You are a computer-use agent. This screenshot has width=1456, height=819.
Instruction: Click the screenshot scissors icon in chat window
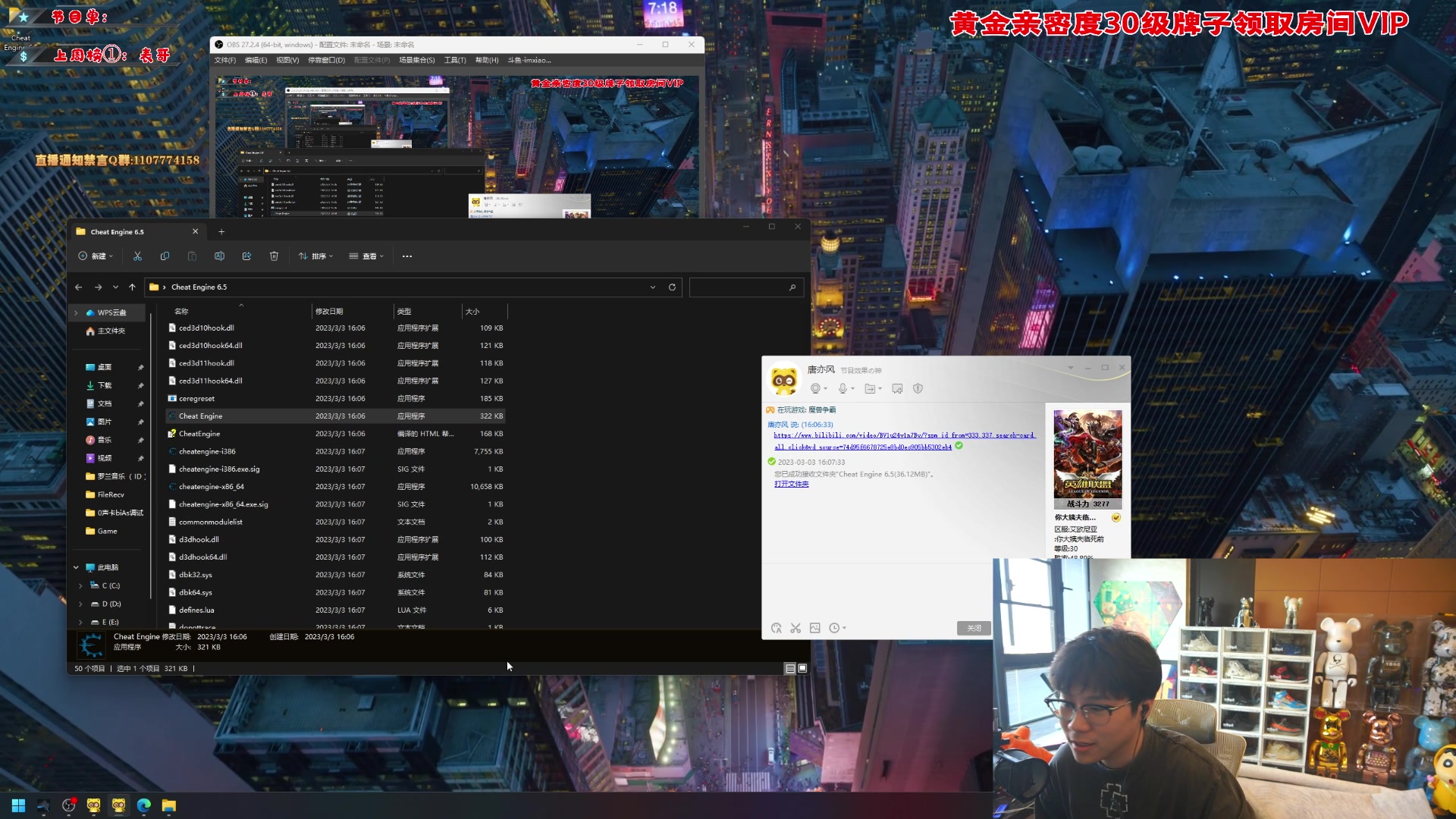pos(795,628)
